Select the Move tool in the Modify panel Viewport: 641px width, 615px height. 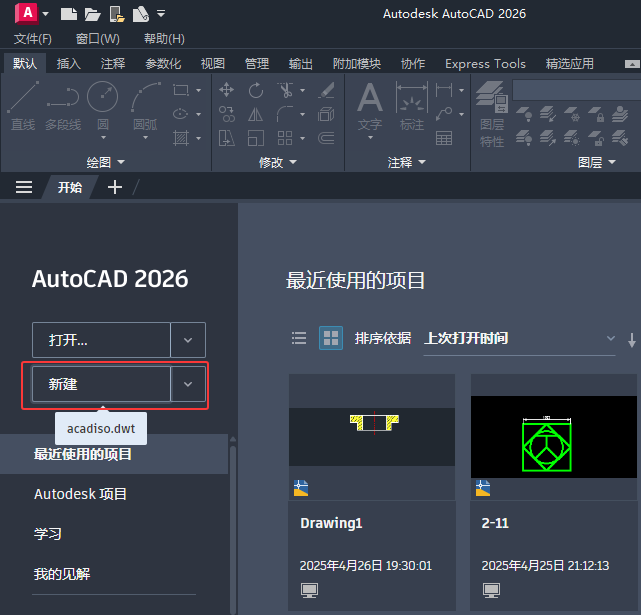point(226,90)
